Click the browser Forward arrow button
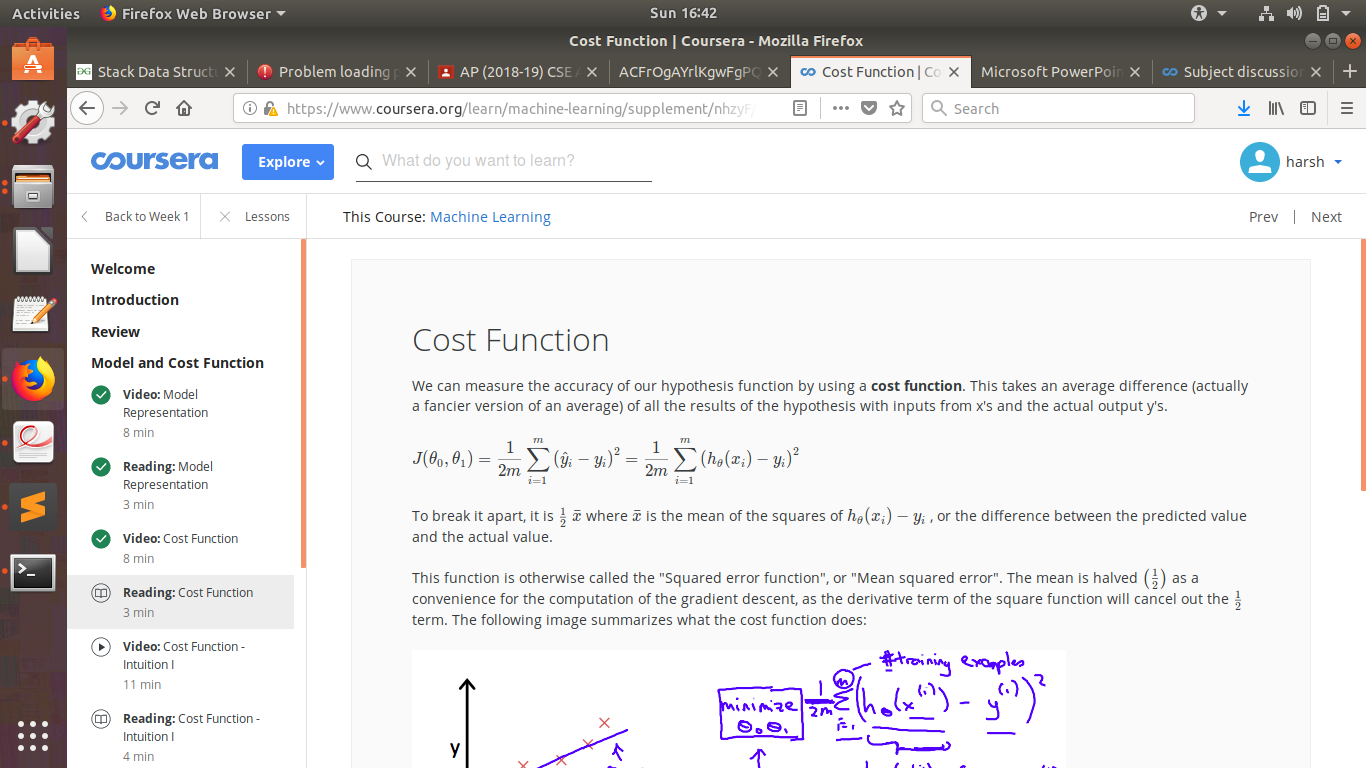Screen dimensions: 1366x768 [121, 108]
